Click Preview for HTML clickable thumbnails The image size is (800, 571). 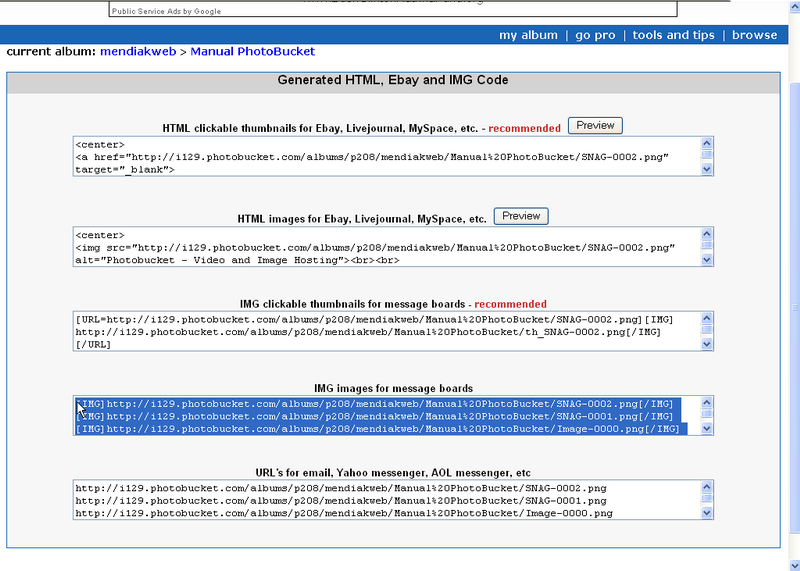(595, 126)
